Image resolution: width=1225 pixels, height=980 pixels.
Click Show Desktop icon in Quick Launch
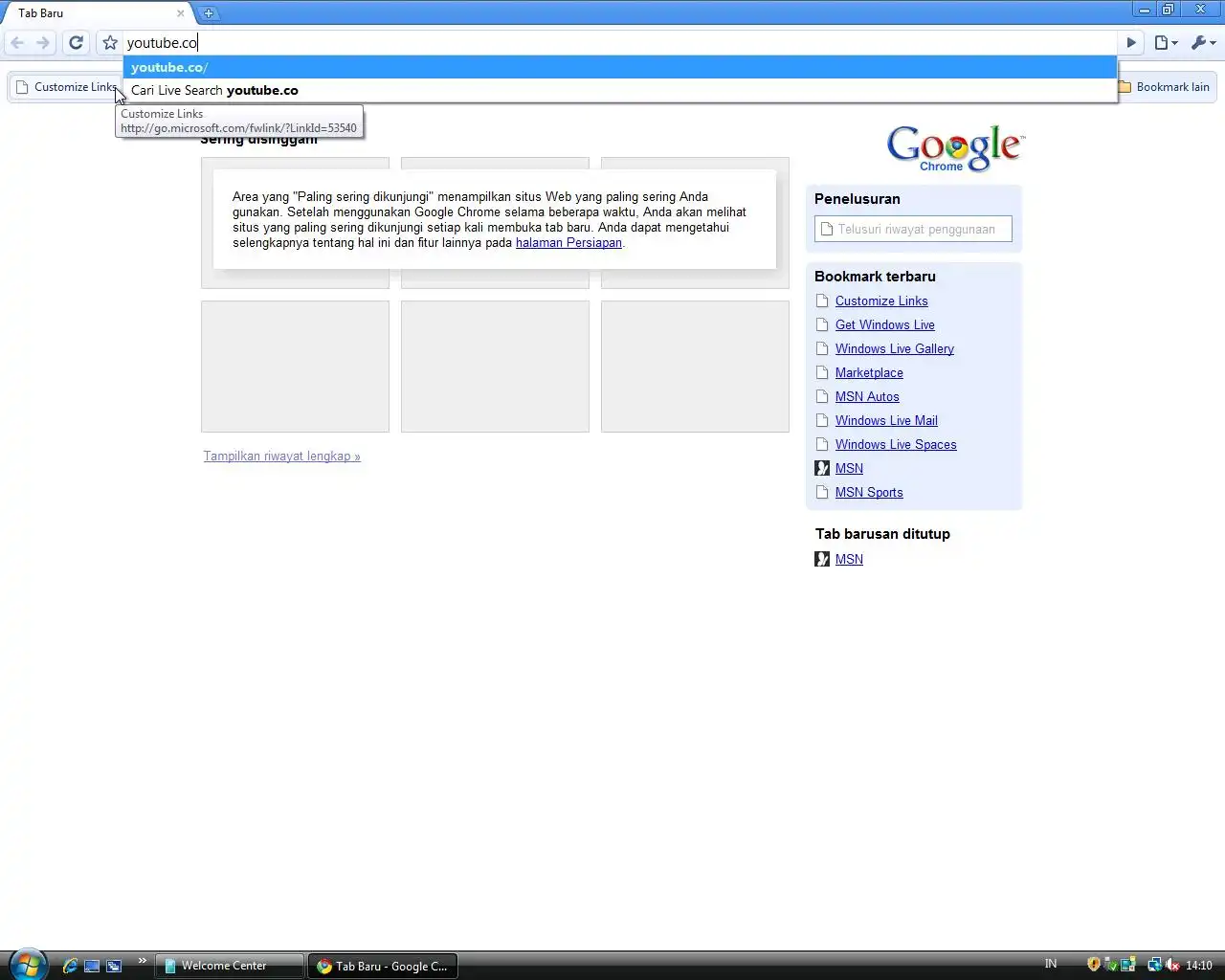tap(92, 966)
